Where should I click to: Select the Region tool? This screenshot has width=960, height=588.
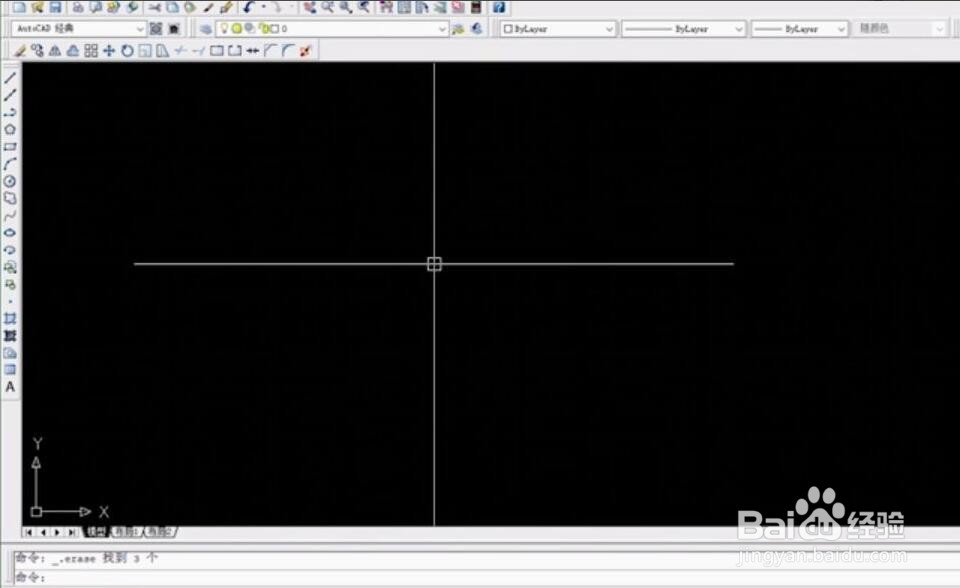[x=10, y=353]
